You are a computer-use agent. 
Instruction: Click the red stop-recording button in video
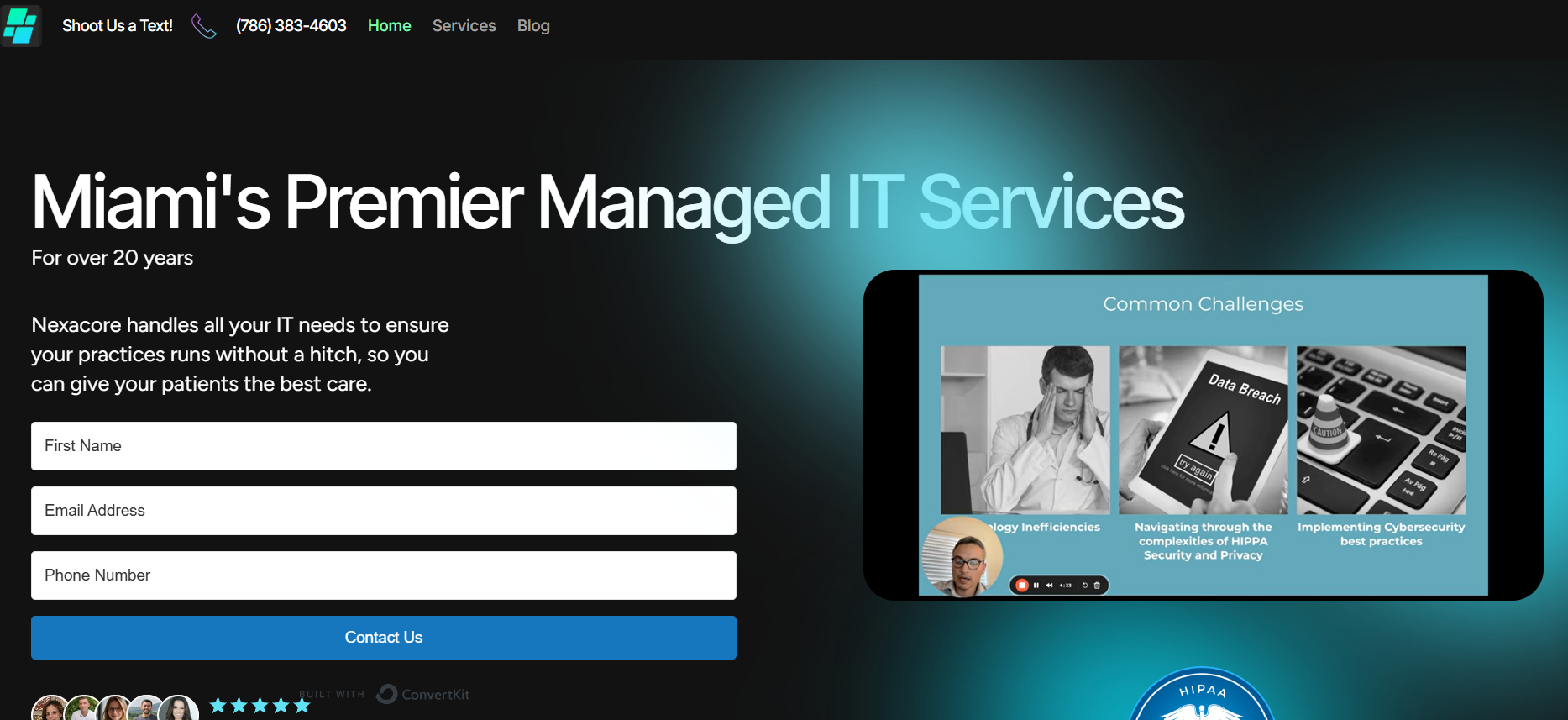(1021, 586)
